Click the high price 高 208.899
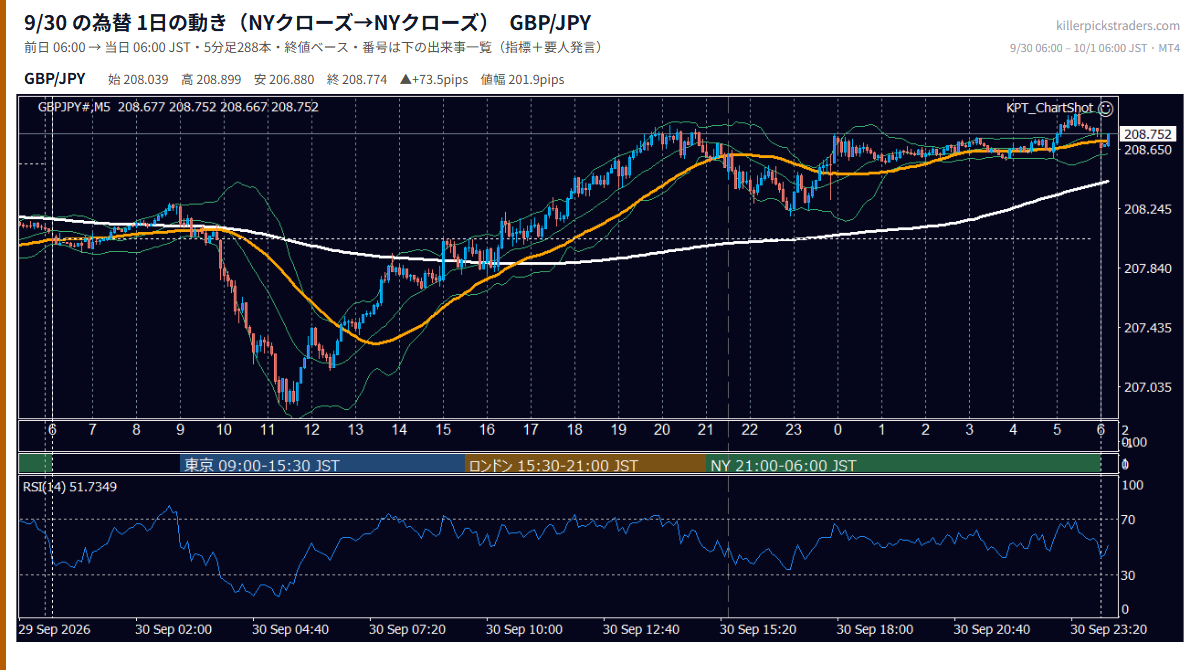This screenshot has height=670, width=1200. pyautogui.click(x=211, y=79)
